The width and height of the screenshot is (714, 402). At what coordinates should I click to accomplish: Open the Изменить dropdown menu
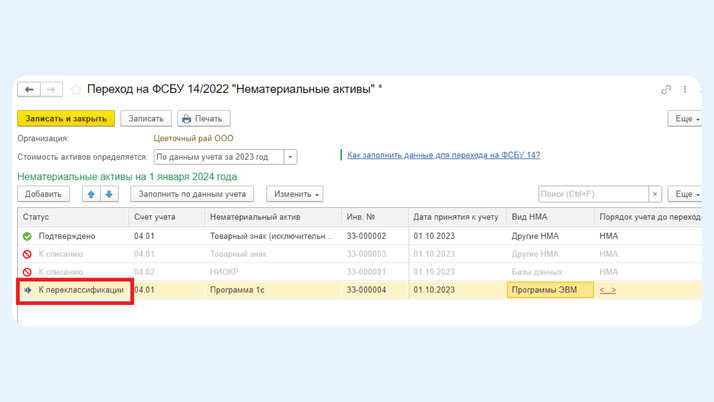(x=295, y=194)
